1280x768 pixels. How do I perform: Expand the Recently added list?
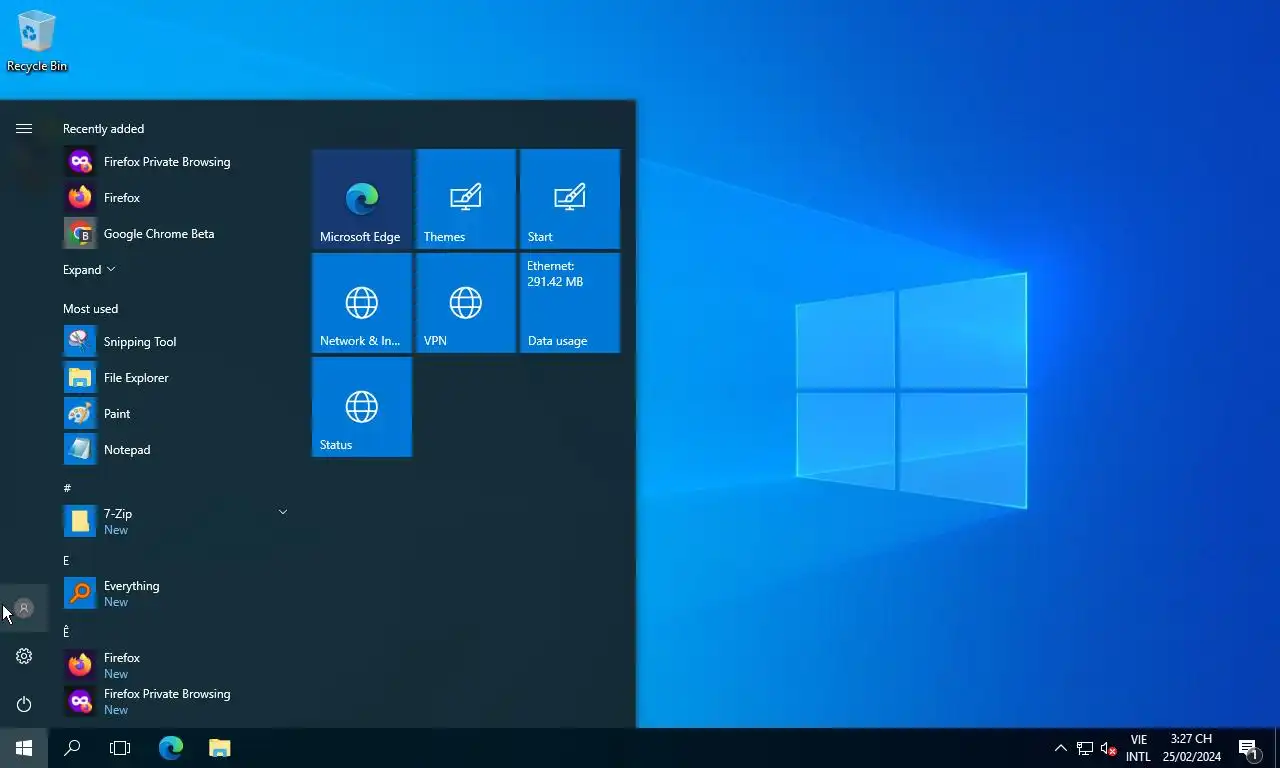click(x=89, y=270)
